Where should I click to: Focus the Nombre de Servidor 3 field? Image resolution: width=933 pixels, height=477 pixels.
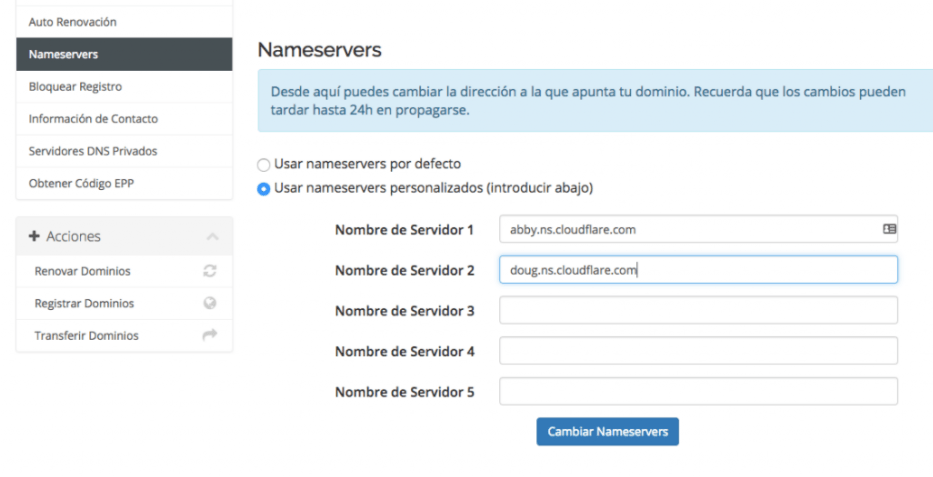pyautogui.click(x=698, y=310)
